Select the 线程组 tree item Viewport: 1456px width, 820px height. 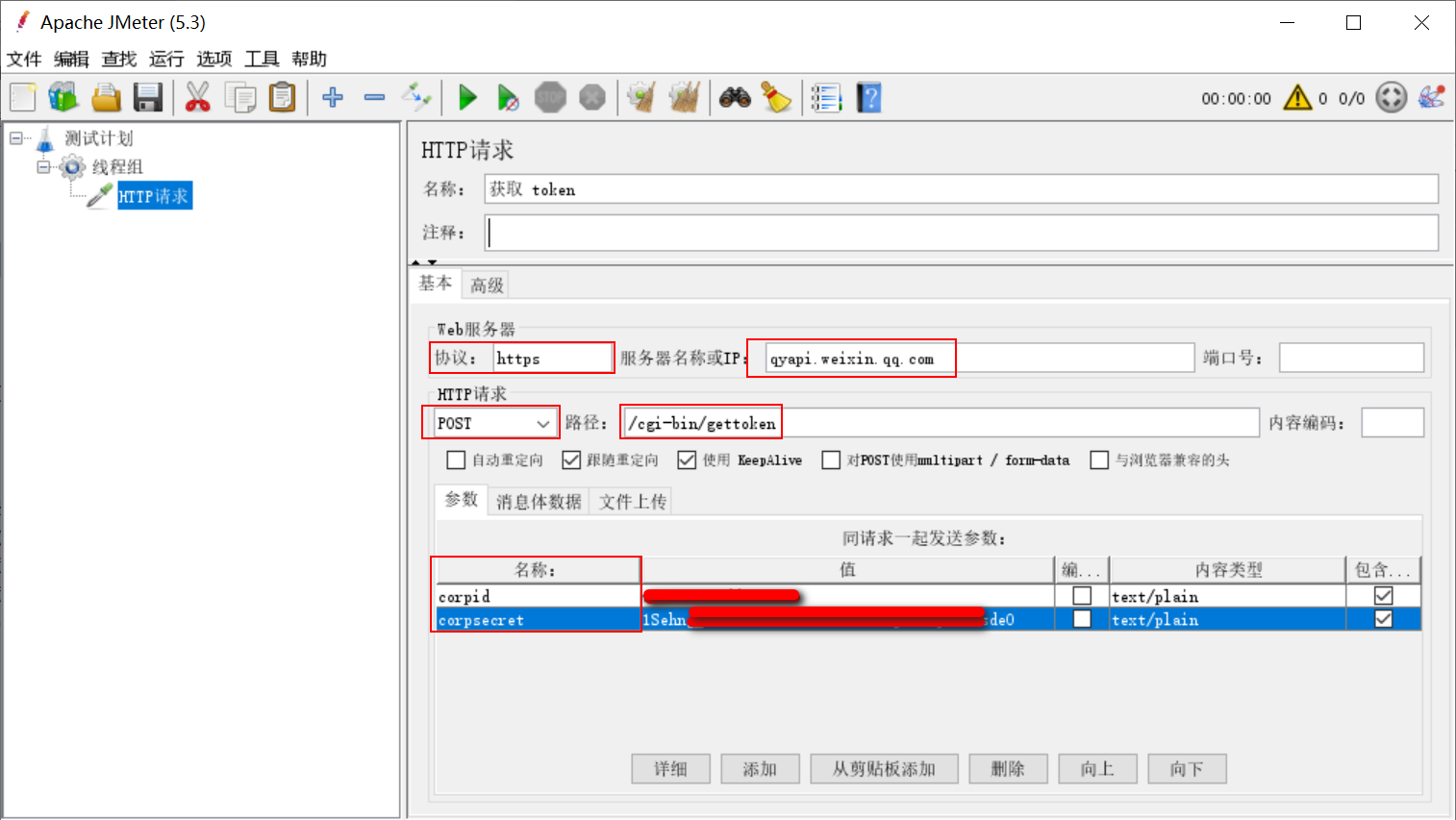117,166
